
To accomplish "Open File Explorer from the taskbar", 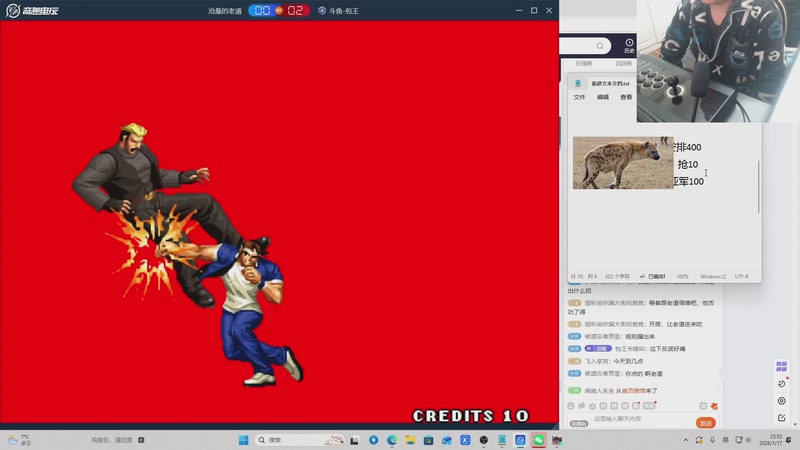I will pyautogui.click(x=410, y=440).
